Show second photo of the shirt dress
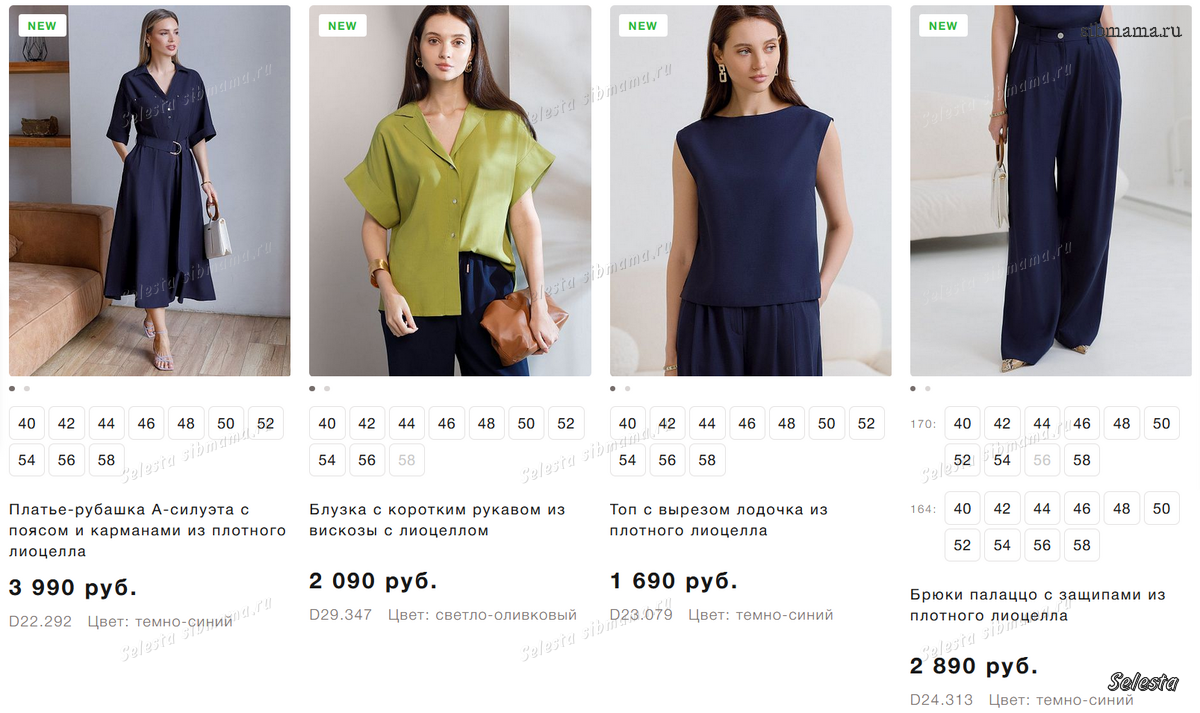Image resolution: width=1200 pixels, height=713 pixels. tap(27, 388)
